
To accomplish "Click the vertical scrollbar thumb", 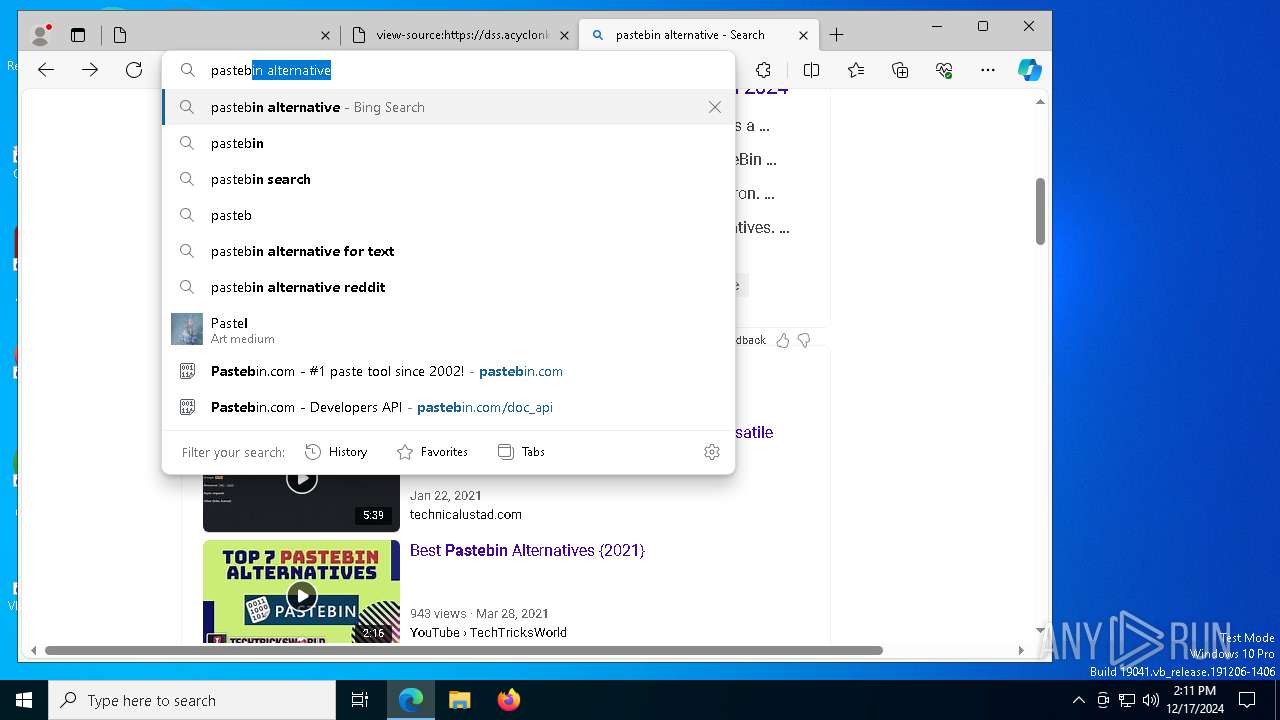I will click(x=1040, y=211).
